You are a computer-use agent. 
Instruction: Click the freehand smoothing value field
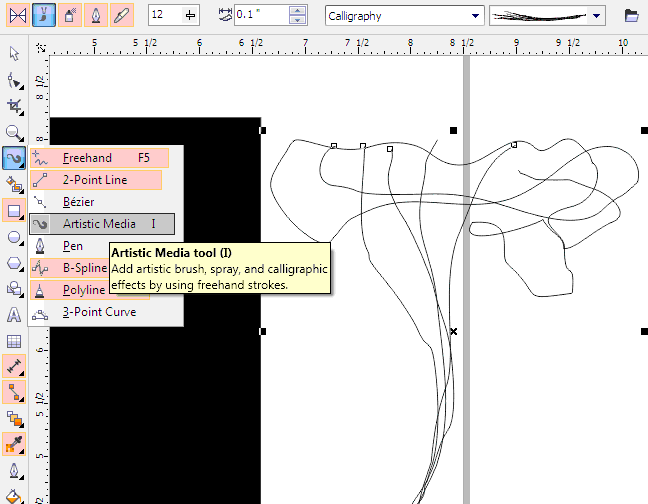click(164, 16)
